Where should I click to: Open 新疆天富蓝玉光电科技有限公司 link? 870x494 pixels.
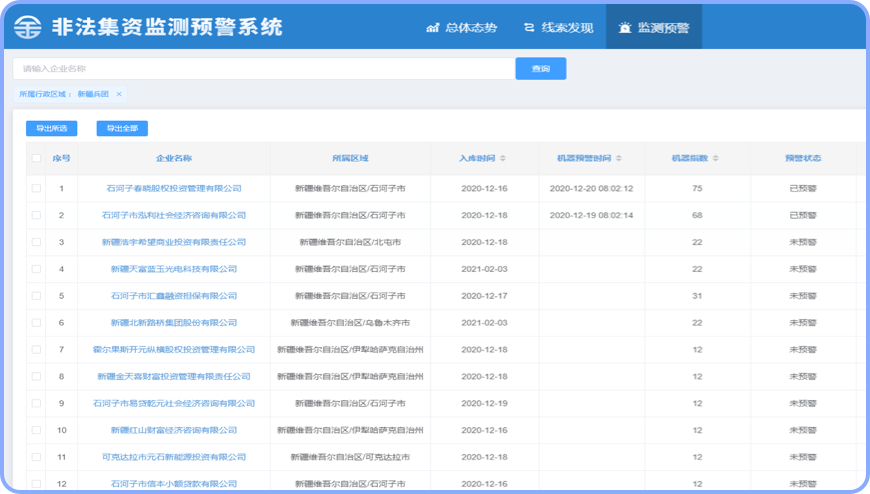(174, 269)
